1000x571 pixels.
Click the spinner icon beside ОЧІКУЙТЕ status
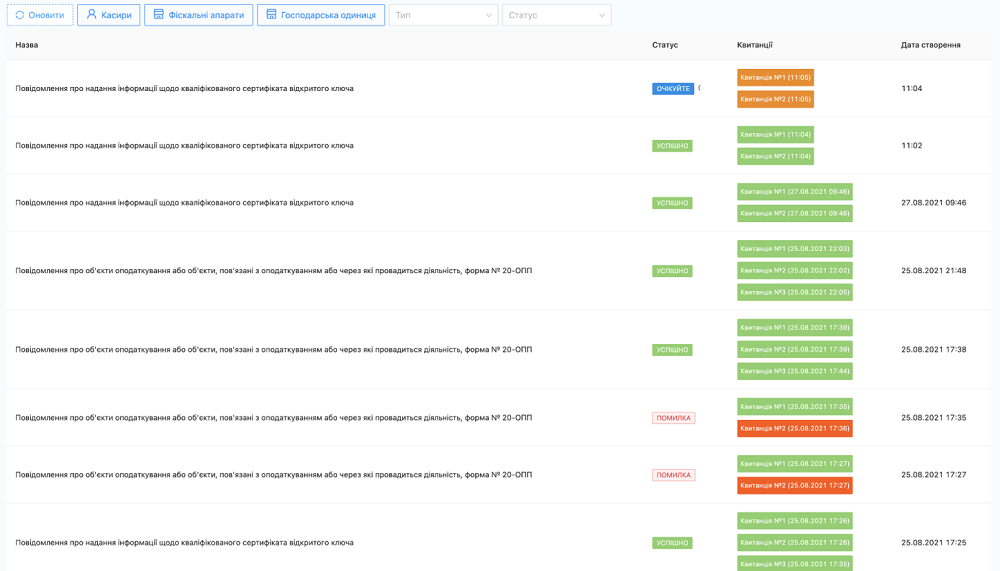[699, 88]
